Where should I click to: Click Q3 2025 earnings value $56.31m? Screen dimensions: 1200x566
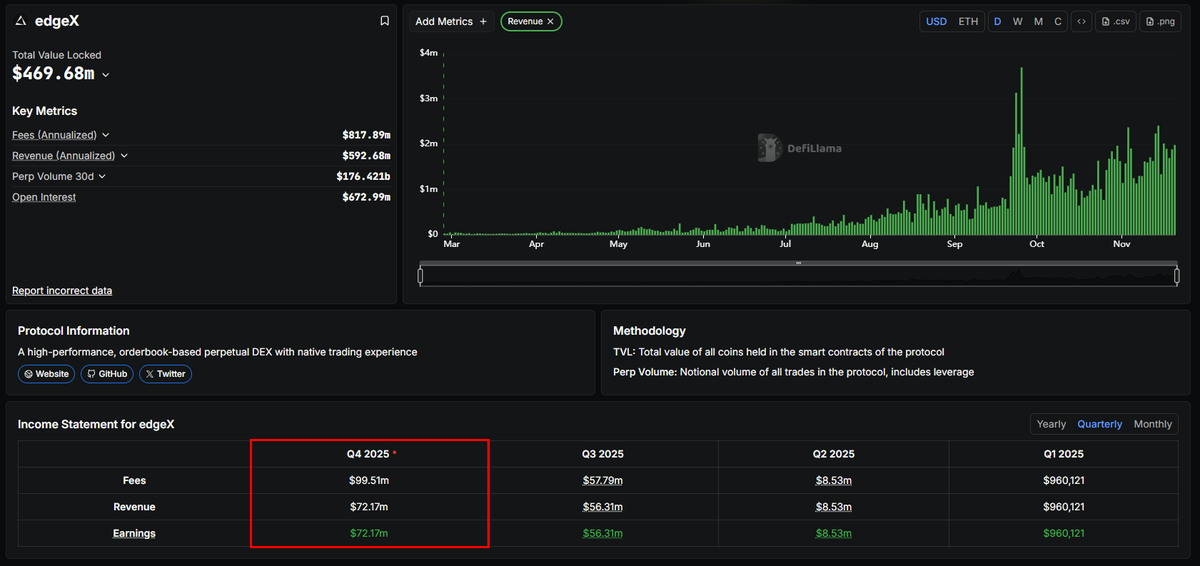603,533
